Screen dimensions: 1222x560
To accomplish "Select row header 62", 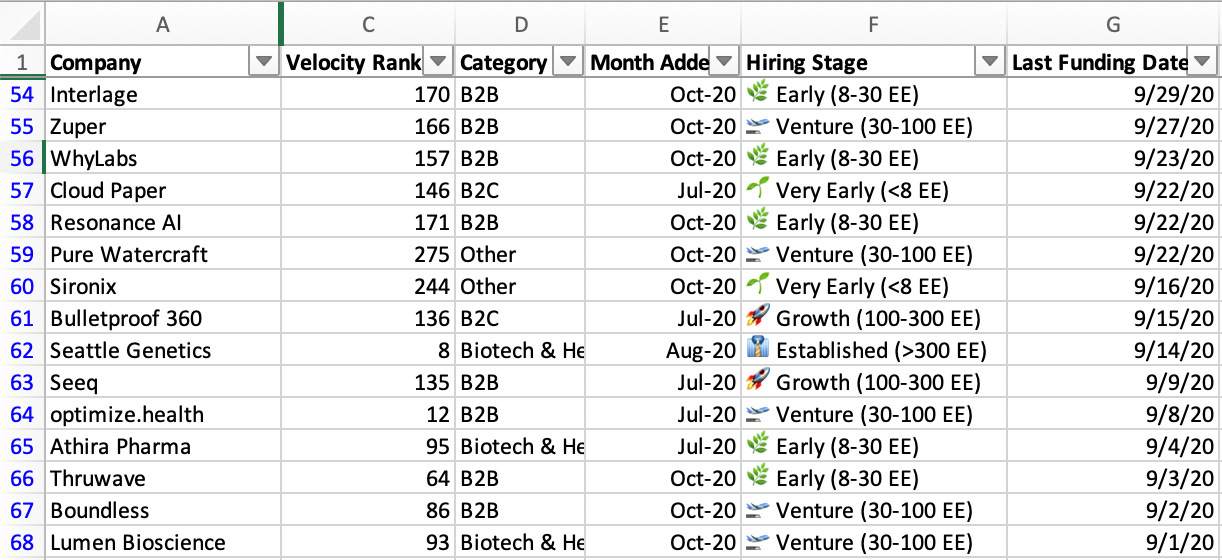I will tap(22, 350).
